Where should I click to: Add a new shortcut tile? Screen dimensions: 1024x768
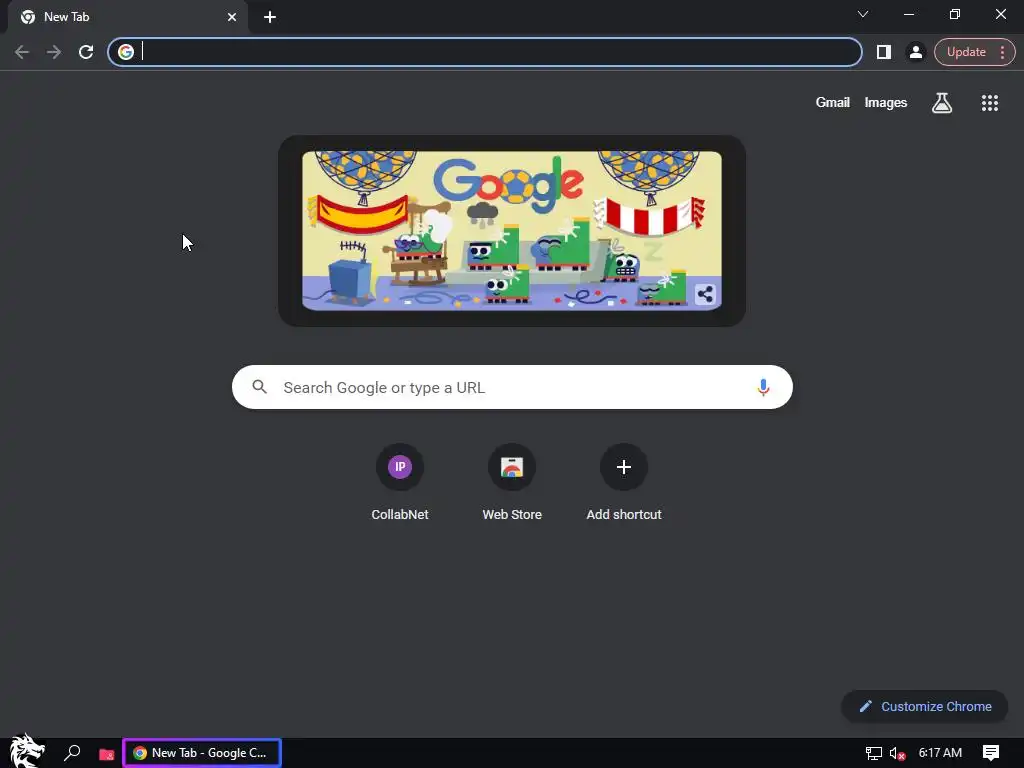tap(624, 483)
